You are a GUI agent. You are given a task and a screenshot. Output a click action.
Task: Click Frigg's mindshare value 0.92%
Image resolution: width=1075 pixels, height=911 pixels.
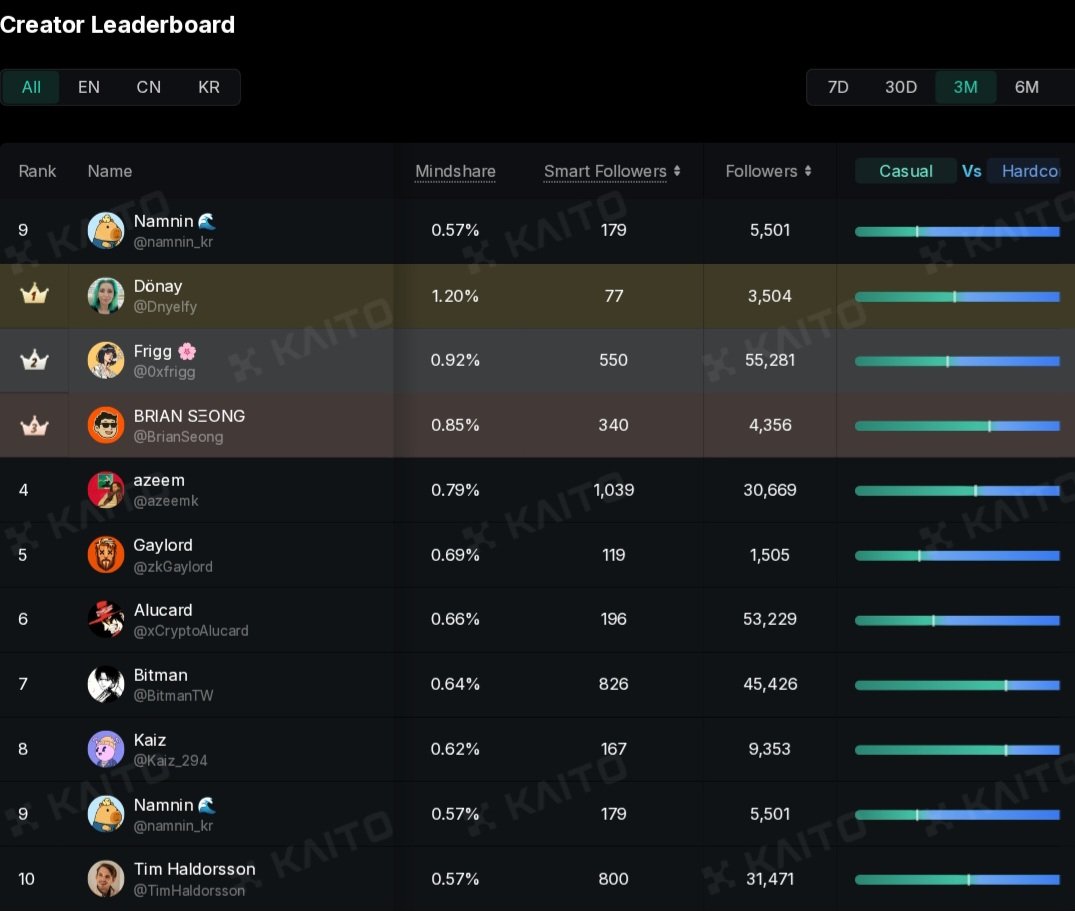455,360
